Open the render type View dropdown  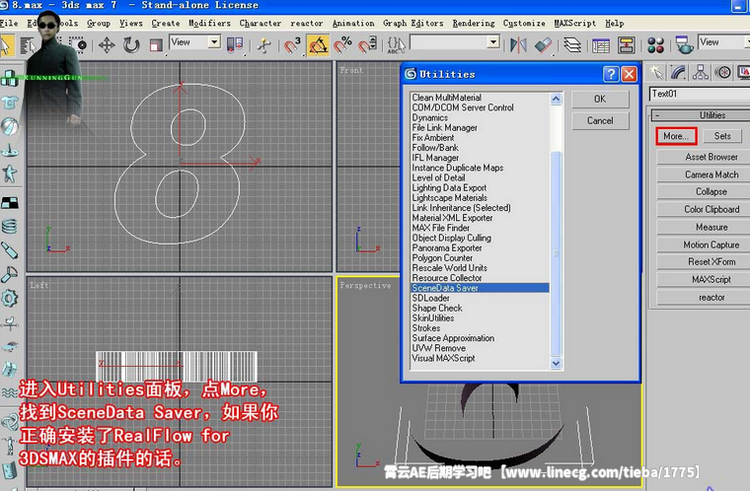pos(724,42)
